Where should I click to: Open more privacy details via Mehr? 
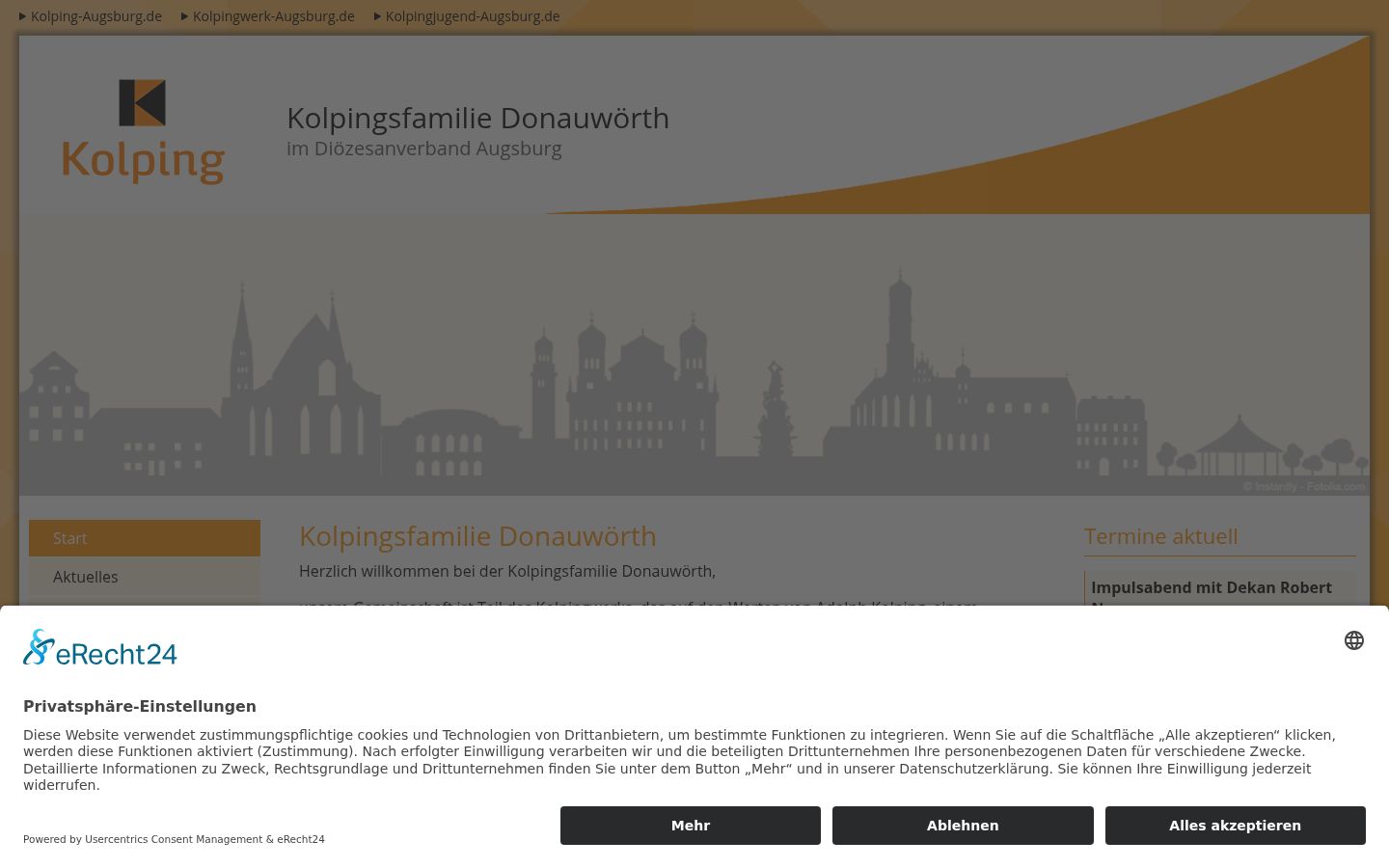point(691,826)
